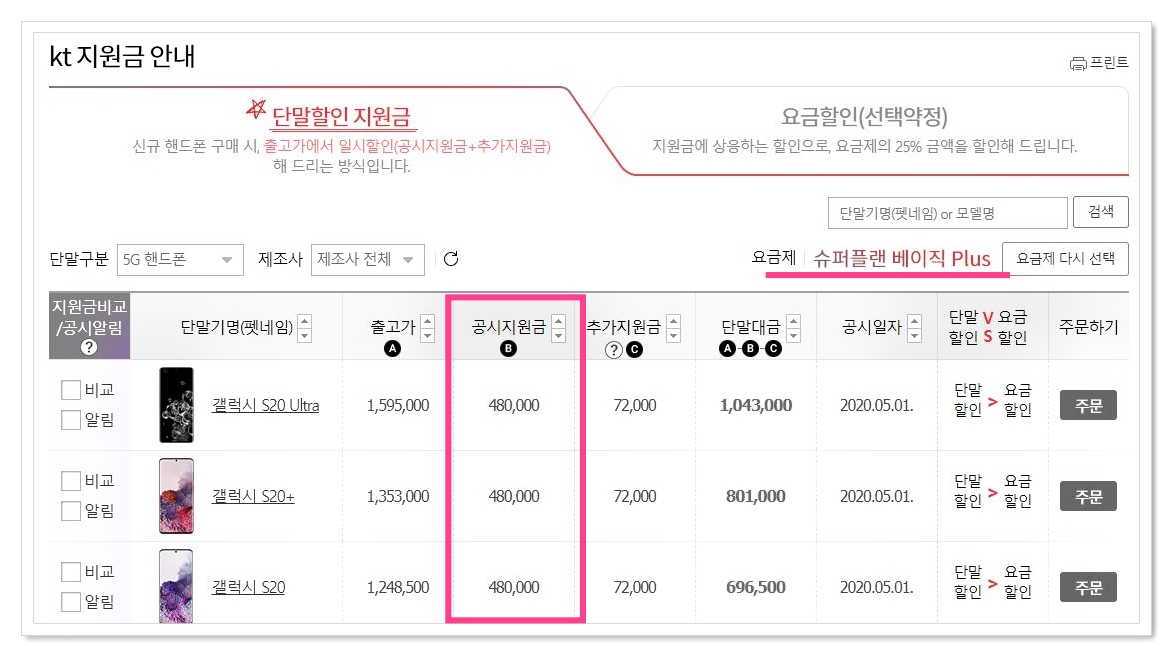Image resolution: width=1173 pixels, height=657 pixels.
Task: Click the 1,353,000 출고가 value
Action: (x=398, y=496)
